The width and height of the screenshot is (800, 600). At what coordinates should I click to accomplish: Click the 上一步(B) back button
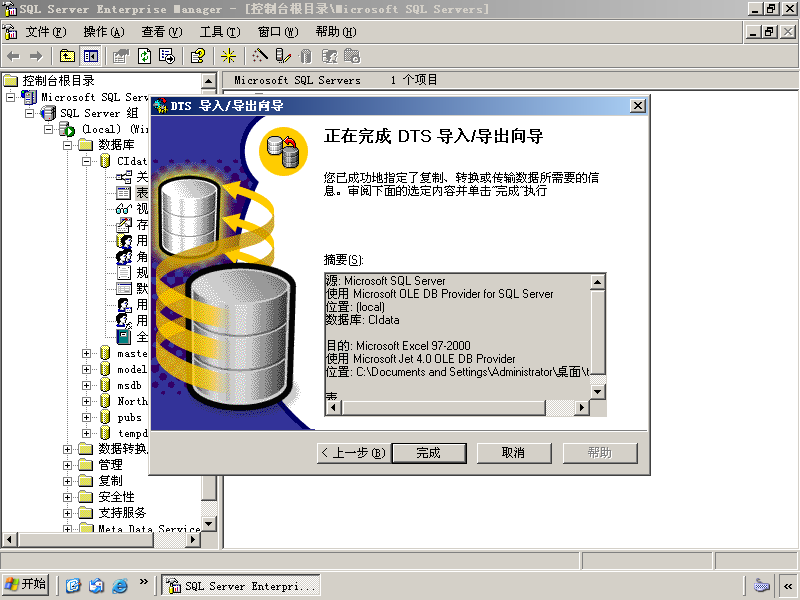point(354,453)
